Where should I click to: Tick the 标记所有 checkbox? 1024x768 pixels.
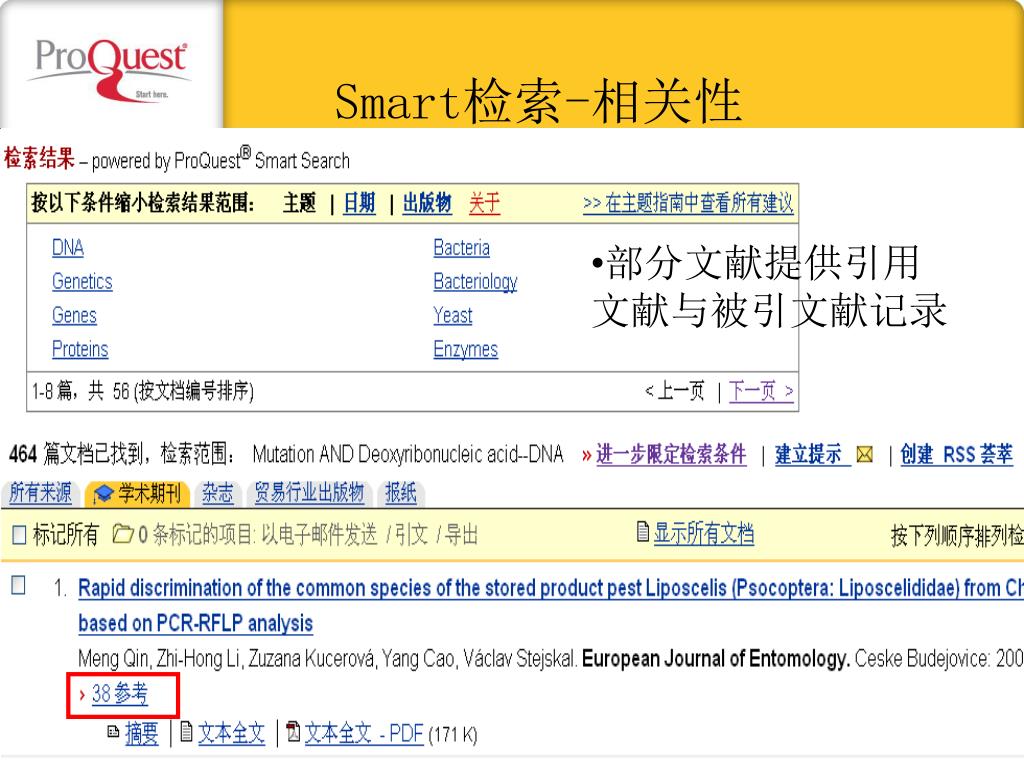(x=20, y=535)
